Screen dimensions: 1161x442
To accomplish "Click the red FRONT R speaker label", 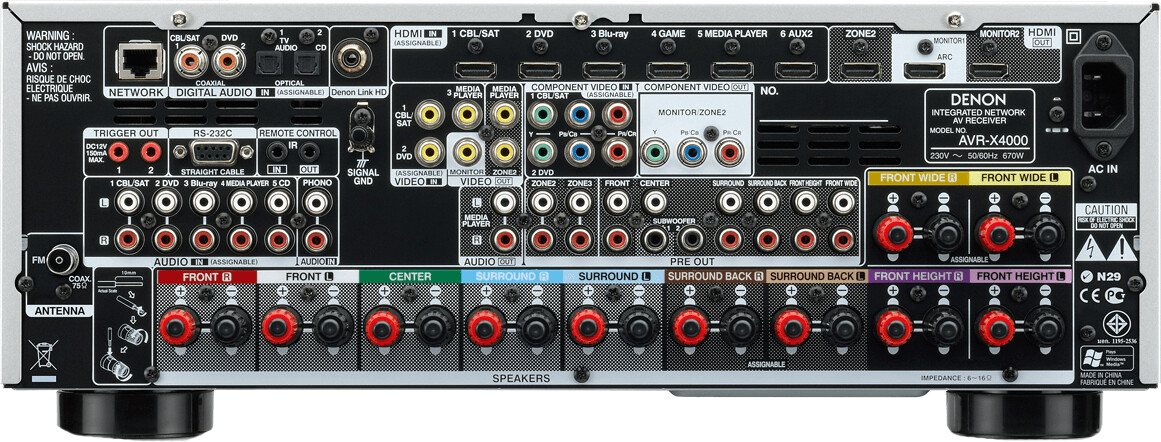I will pos(206,276).
